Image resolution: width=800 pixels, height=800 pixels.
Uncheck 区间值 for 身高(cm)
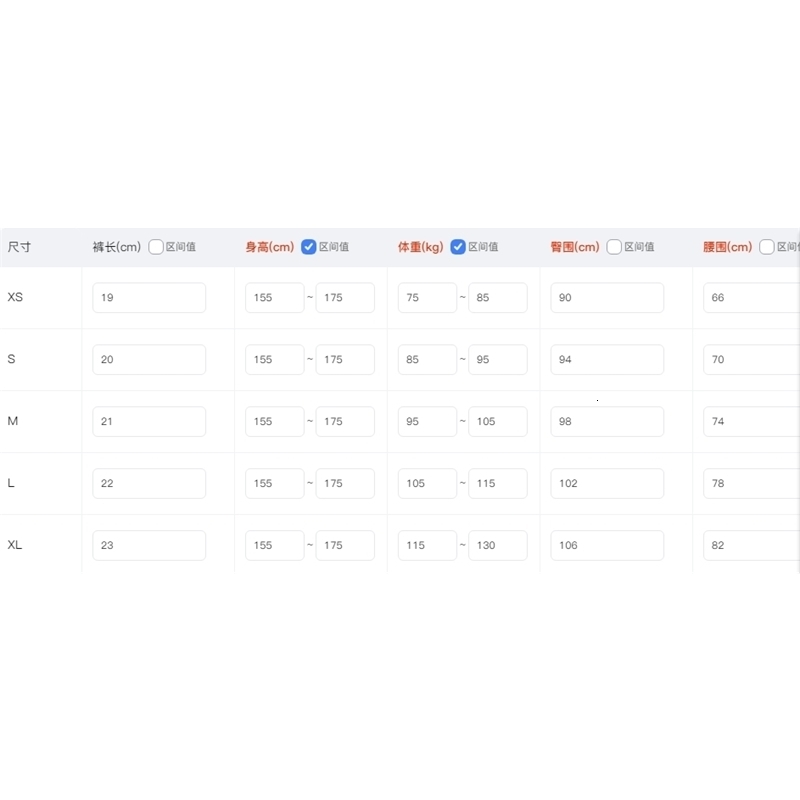309,247
